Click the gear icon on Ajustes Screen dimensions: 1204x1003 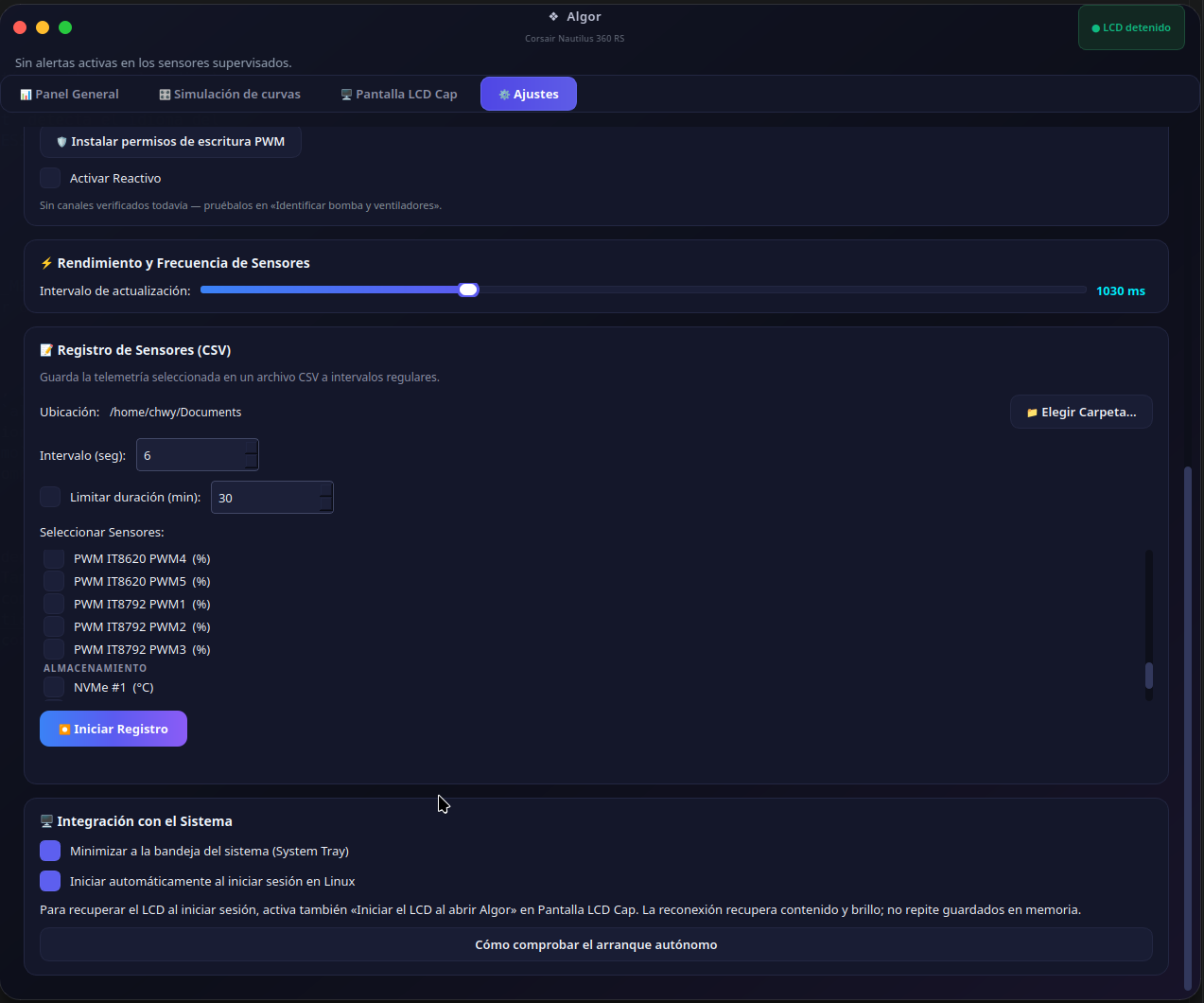504,95
